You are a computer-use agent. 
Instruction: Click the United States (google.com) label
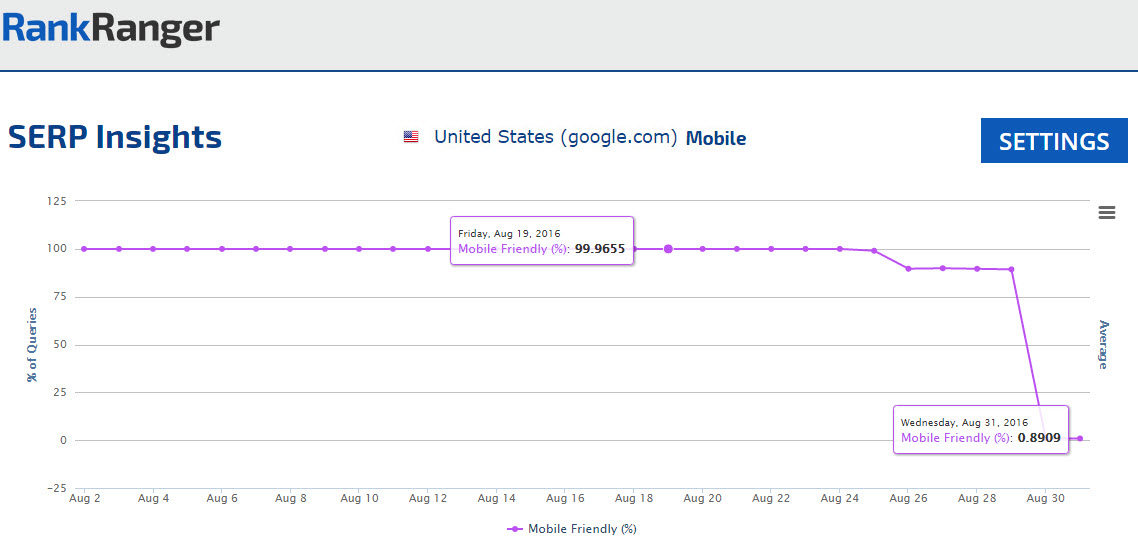coord(555,137)
